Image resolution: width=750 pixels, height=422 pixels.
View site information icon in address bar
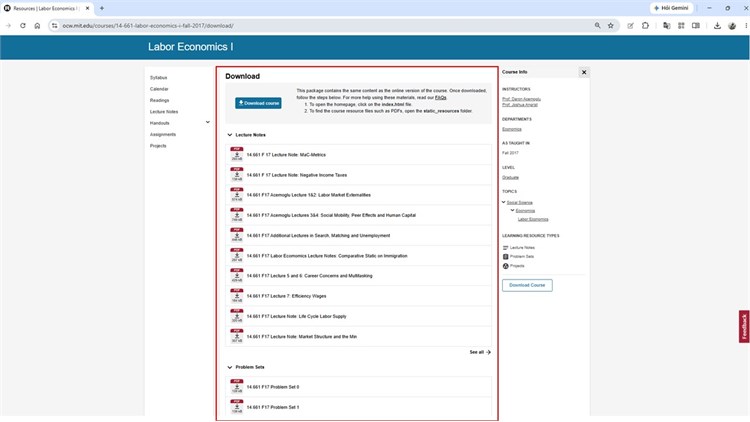[55, 26]
